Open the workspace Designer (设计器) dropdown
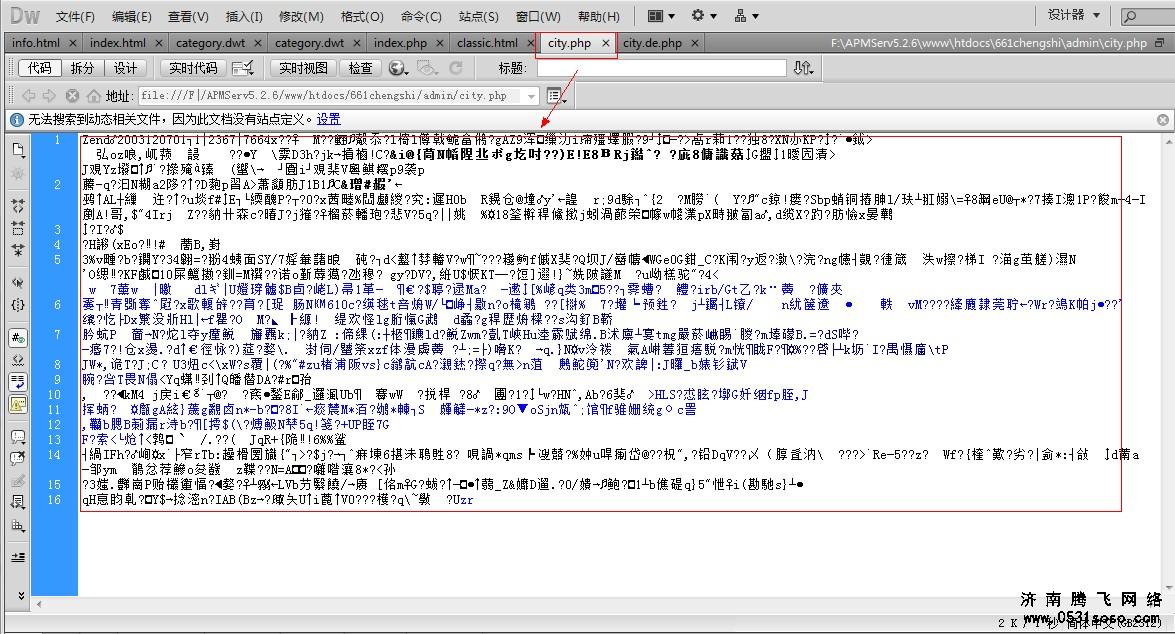This screenshot has width=1175, height=634. click(1073, 15)
